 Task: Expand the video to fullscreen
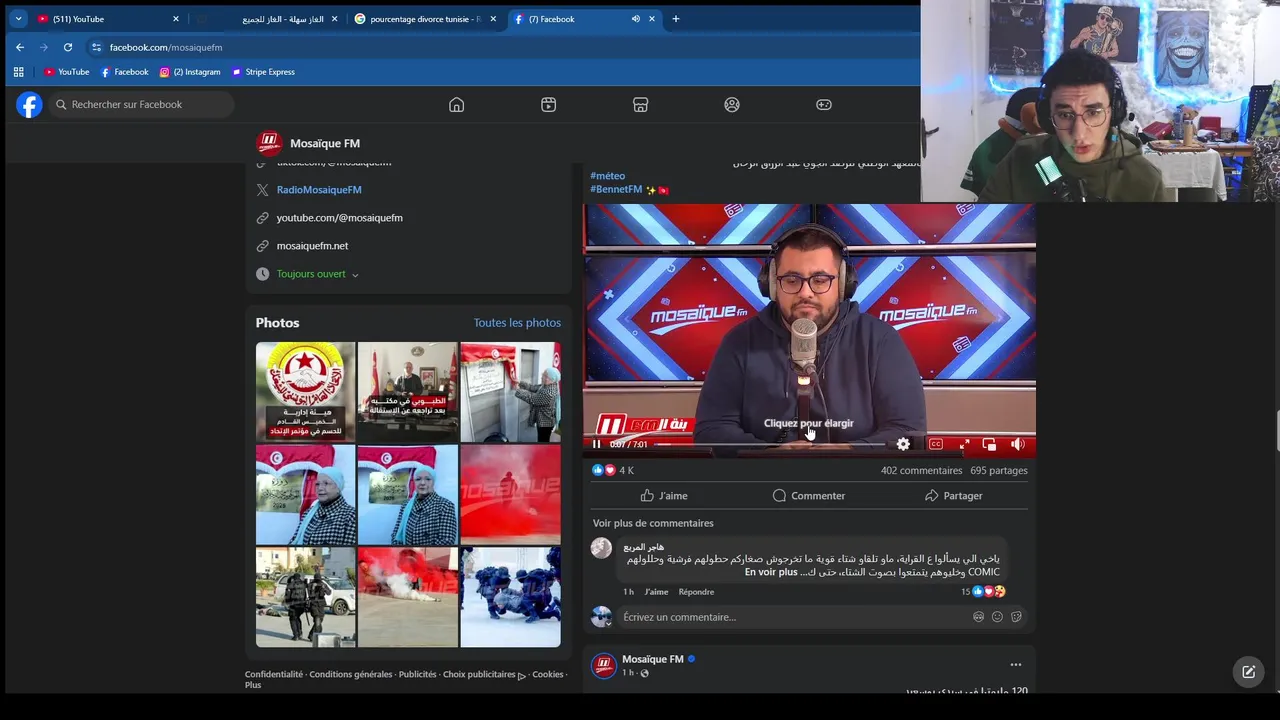pyautogui.click(x=964, y=444)
